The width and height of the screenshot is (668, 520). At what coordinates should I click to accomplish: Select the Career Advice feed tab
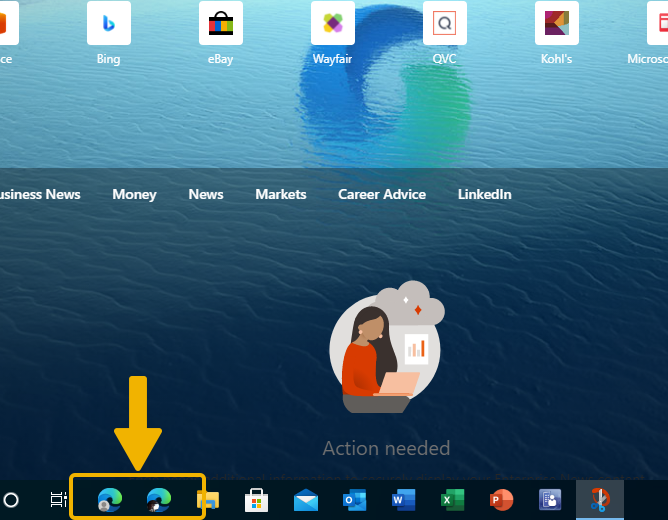[x=382, y=194]
